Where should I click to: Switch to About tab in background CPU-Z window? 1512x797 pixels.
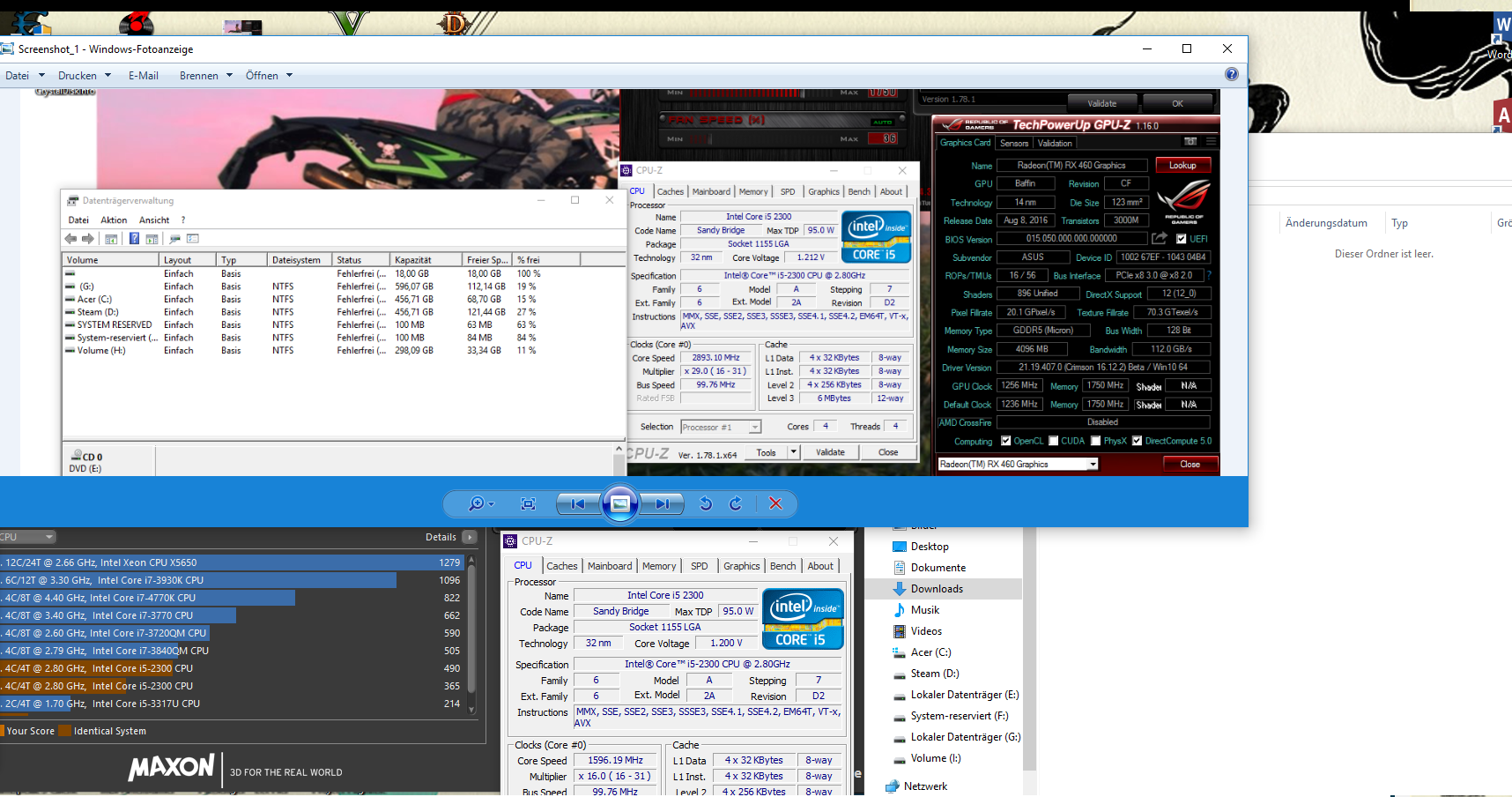point(820,566)
